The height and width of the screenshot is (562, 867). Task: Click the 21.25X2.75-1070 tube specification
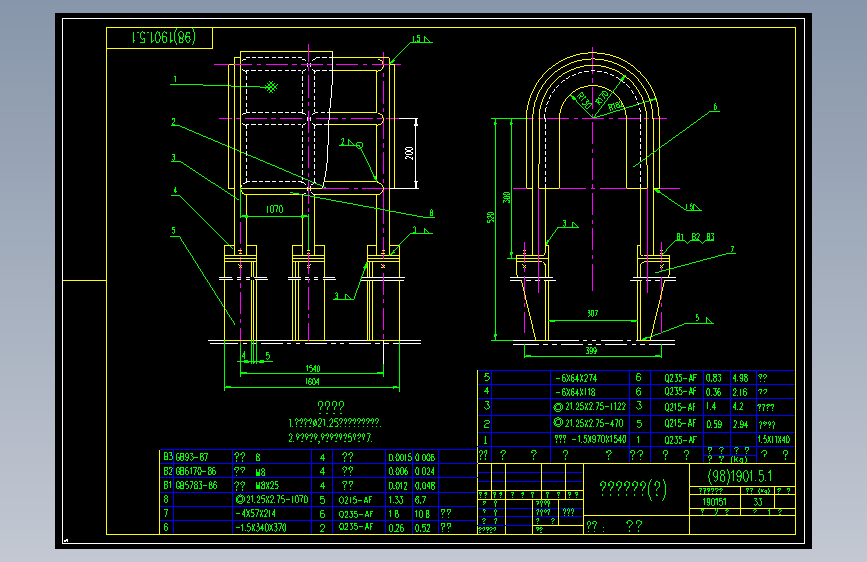[272, 499]
